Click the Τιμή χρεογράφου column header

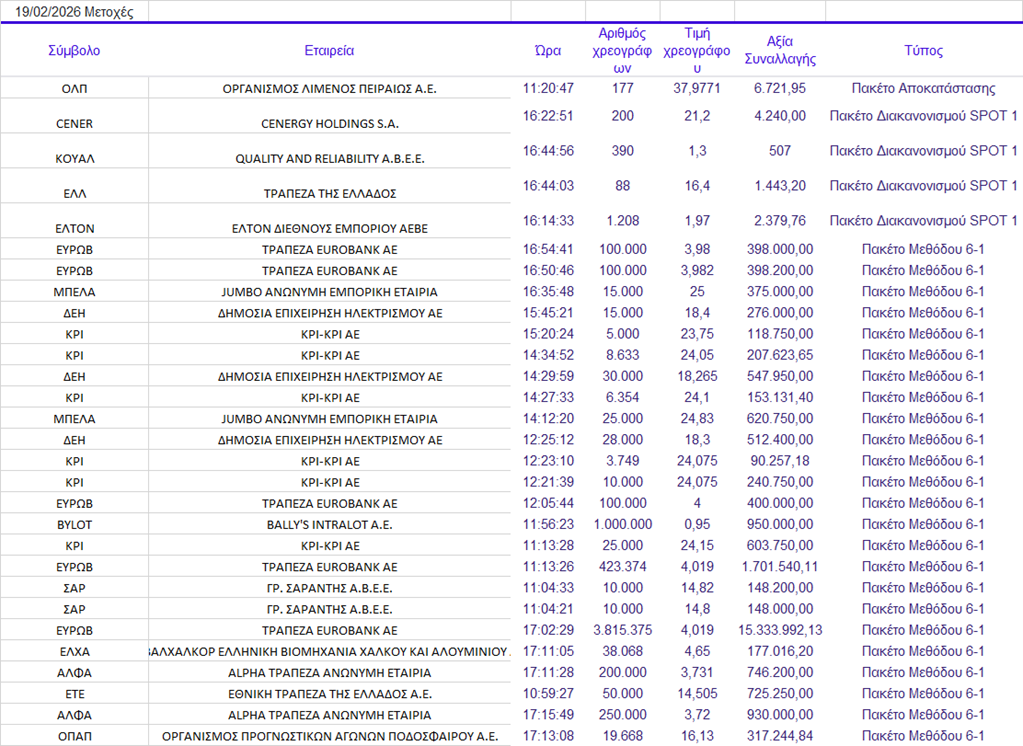[697, 50]
